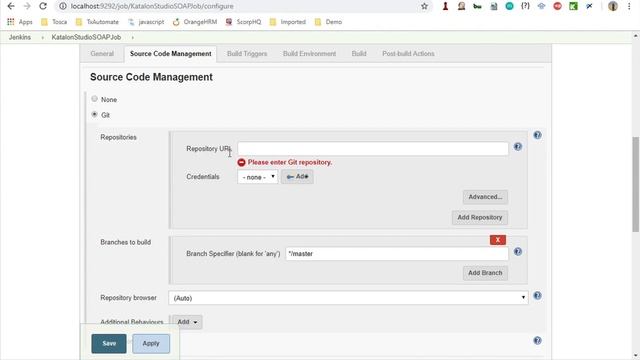
Task: Click the scrollbar up arrow
Action: pos(636,36)
